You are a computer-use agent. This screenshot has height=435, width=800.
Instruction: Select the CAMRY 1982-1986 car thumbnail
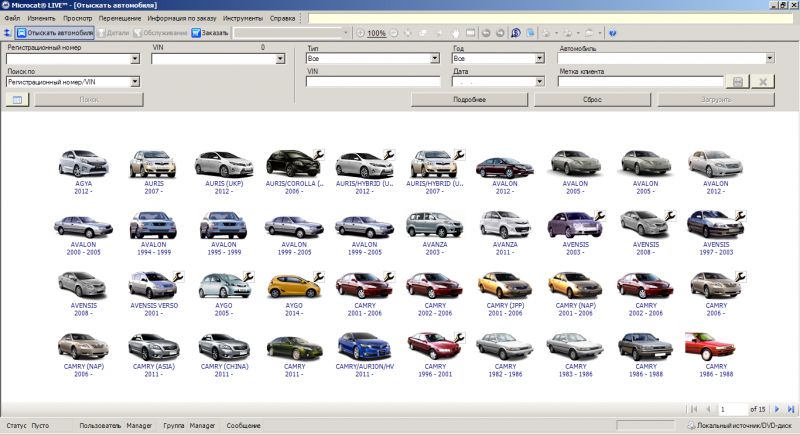(x=505, y=346)
